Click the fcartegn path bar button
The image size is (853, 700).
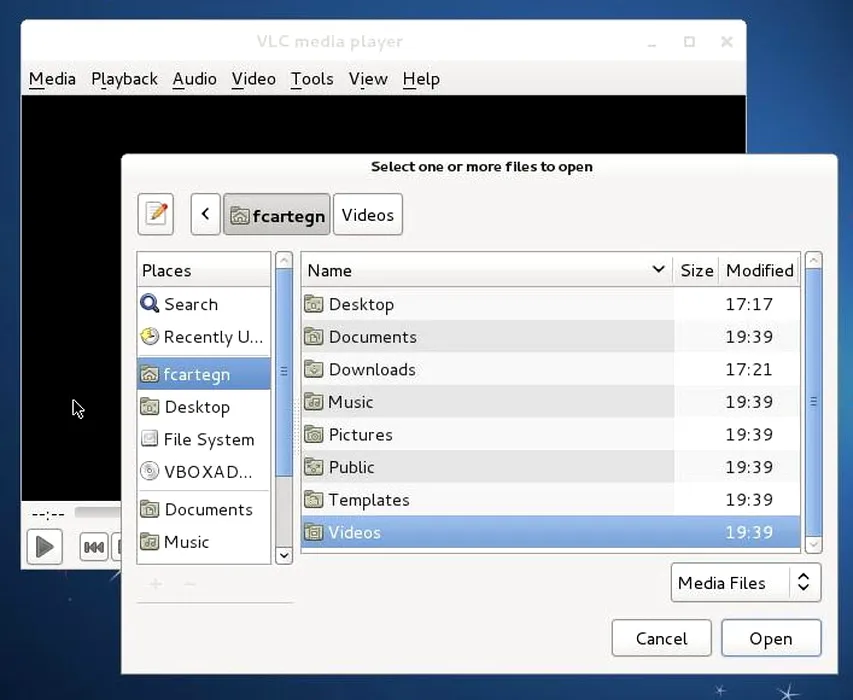(277, 214)
